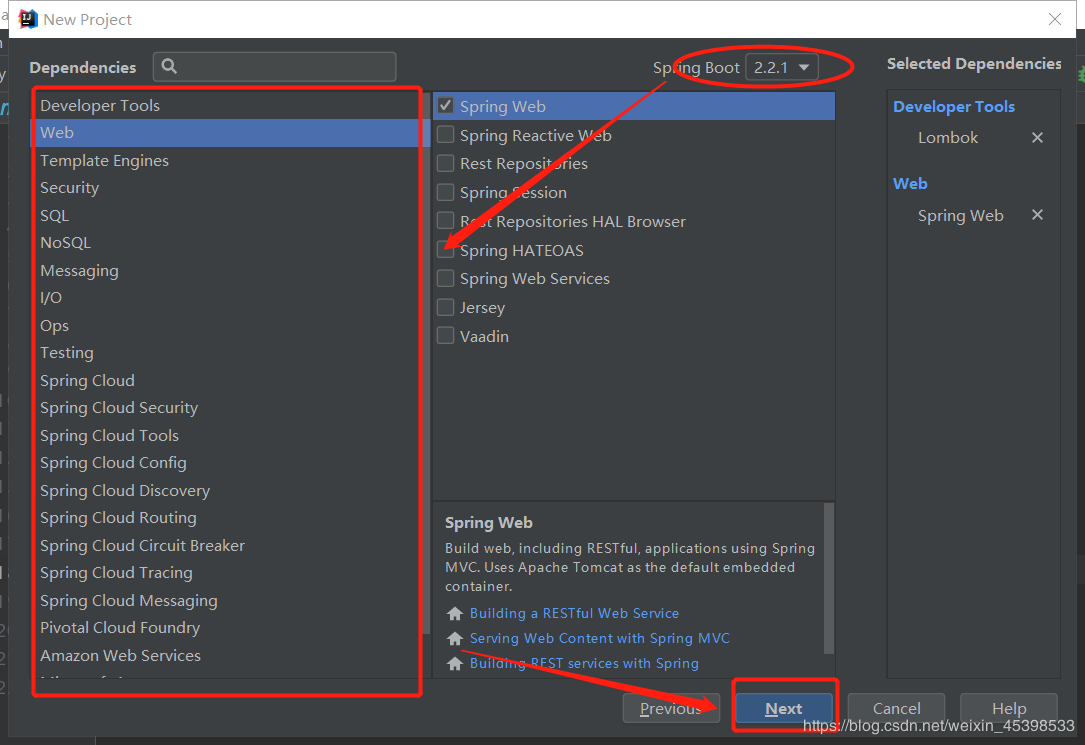Open Serving Web Content with Spring MVC link
1085x745 pixels.
coord(599,638)
